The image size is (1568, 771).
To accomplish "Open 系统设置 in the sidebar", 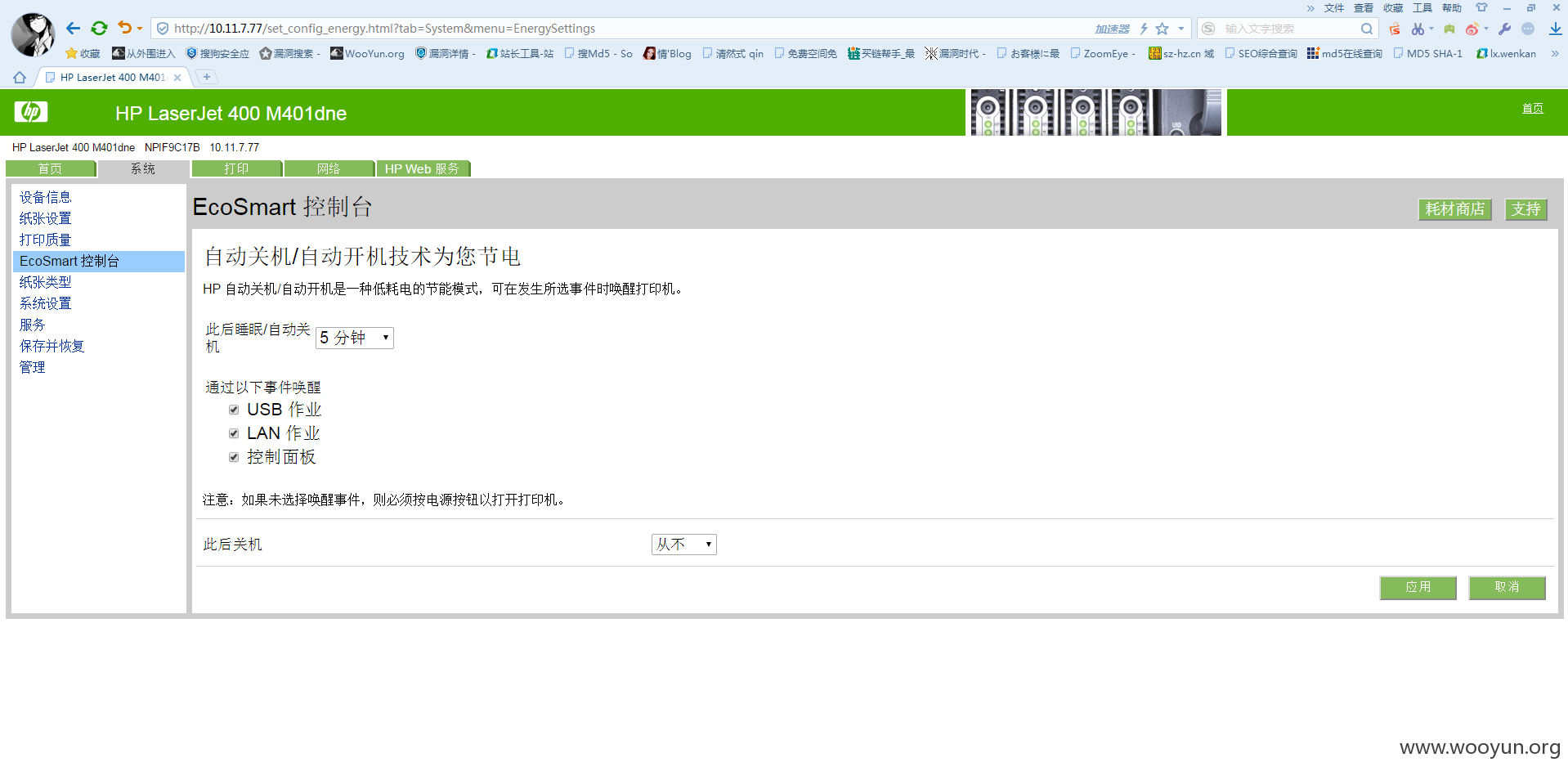I will 46,303.
